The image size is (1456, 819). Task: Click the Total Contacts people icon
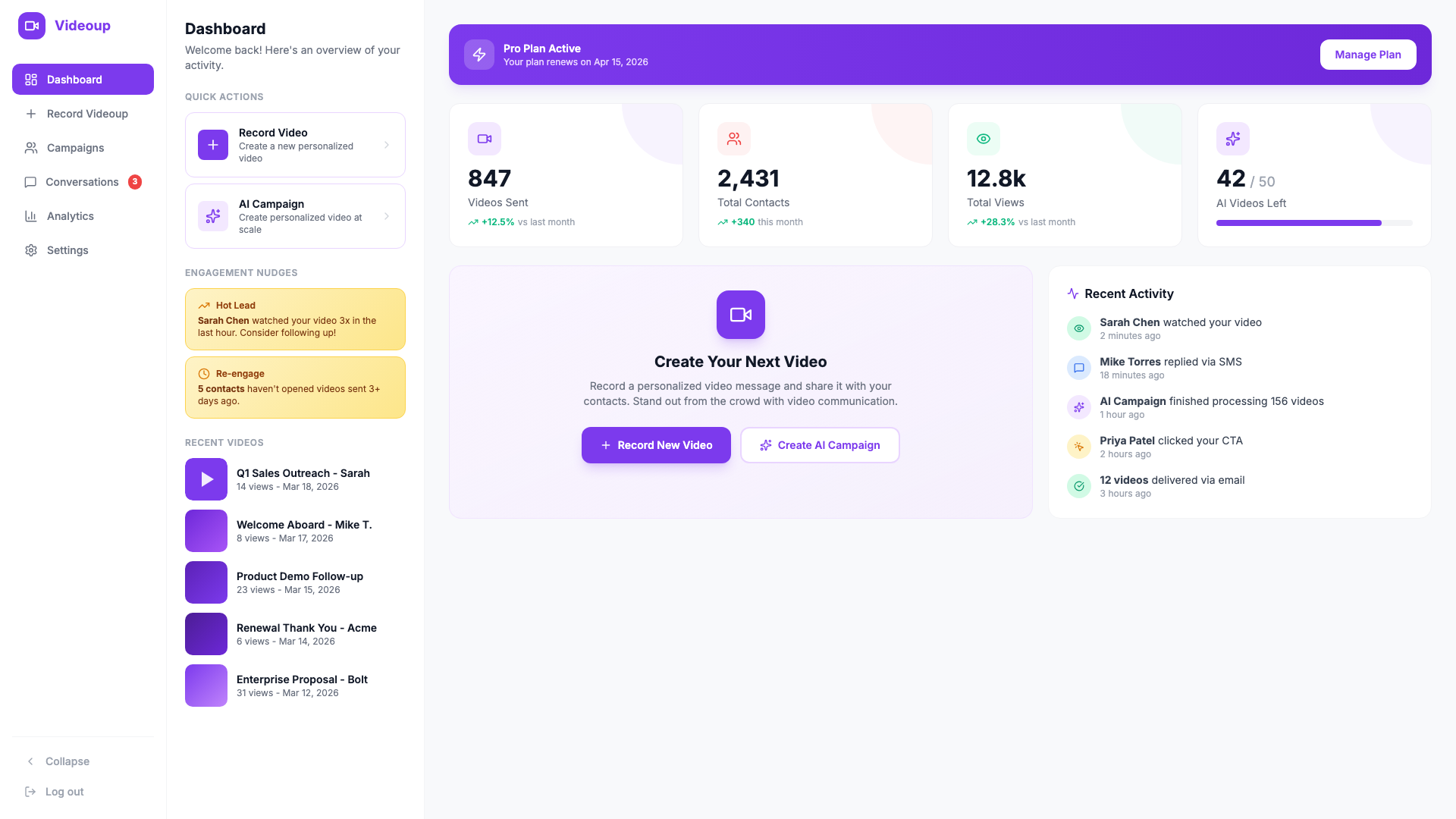733,139
